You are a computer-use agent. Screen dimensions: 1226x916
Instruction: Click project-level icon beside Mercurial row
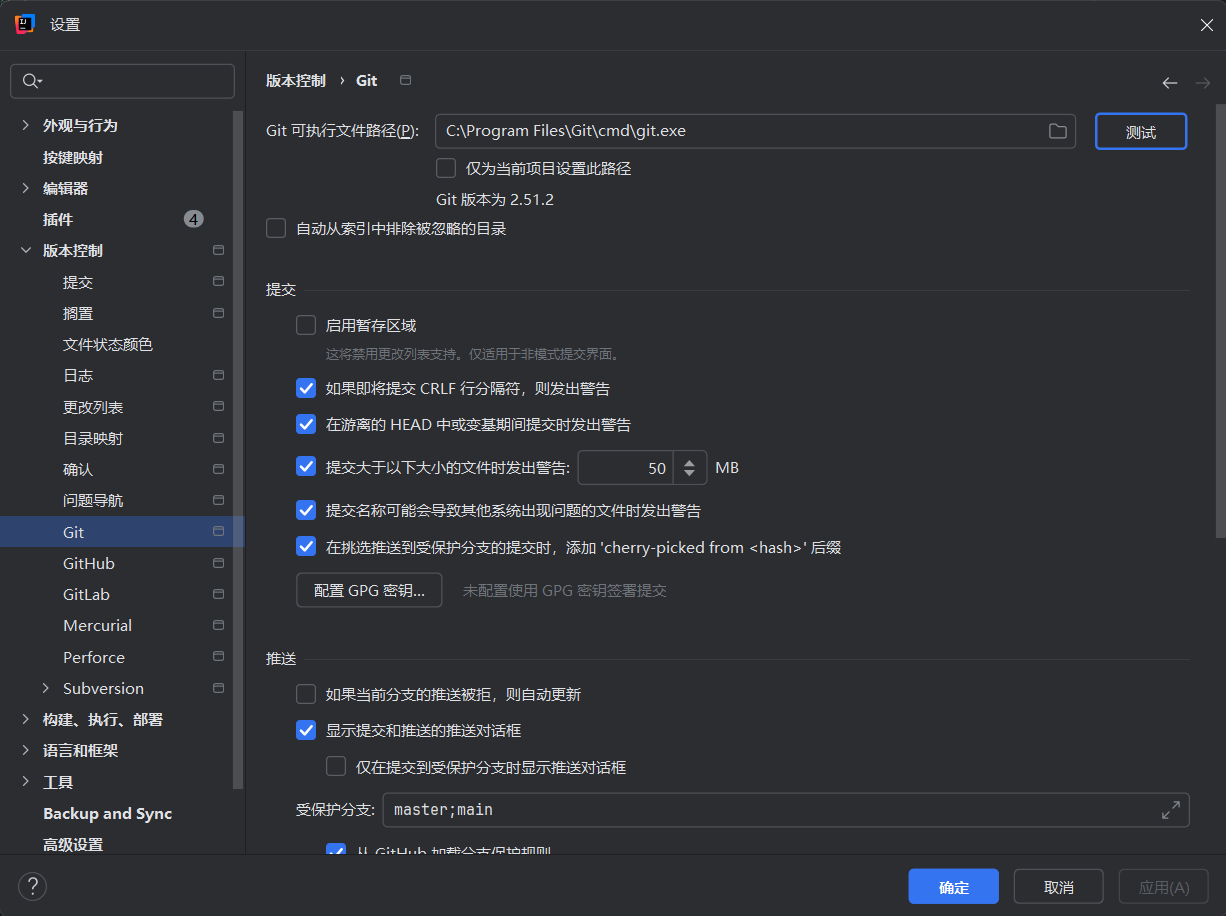218,625
